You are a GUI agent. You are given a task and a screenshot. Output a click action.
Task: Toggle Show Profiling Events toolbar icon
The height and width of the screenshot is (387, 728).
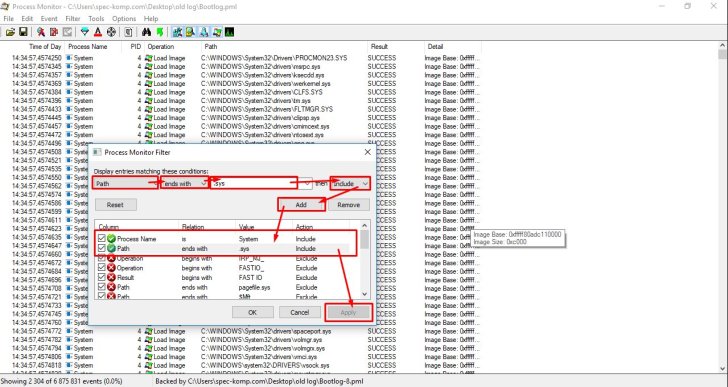click(229, 32)
